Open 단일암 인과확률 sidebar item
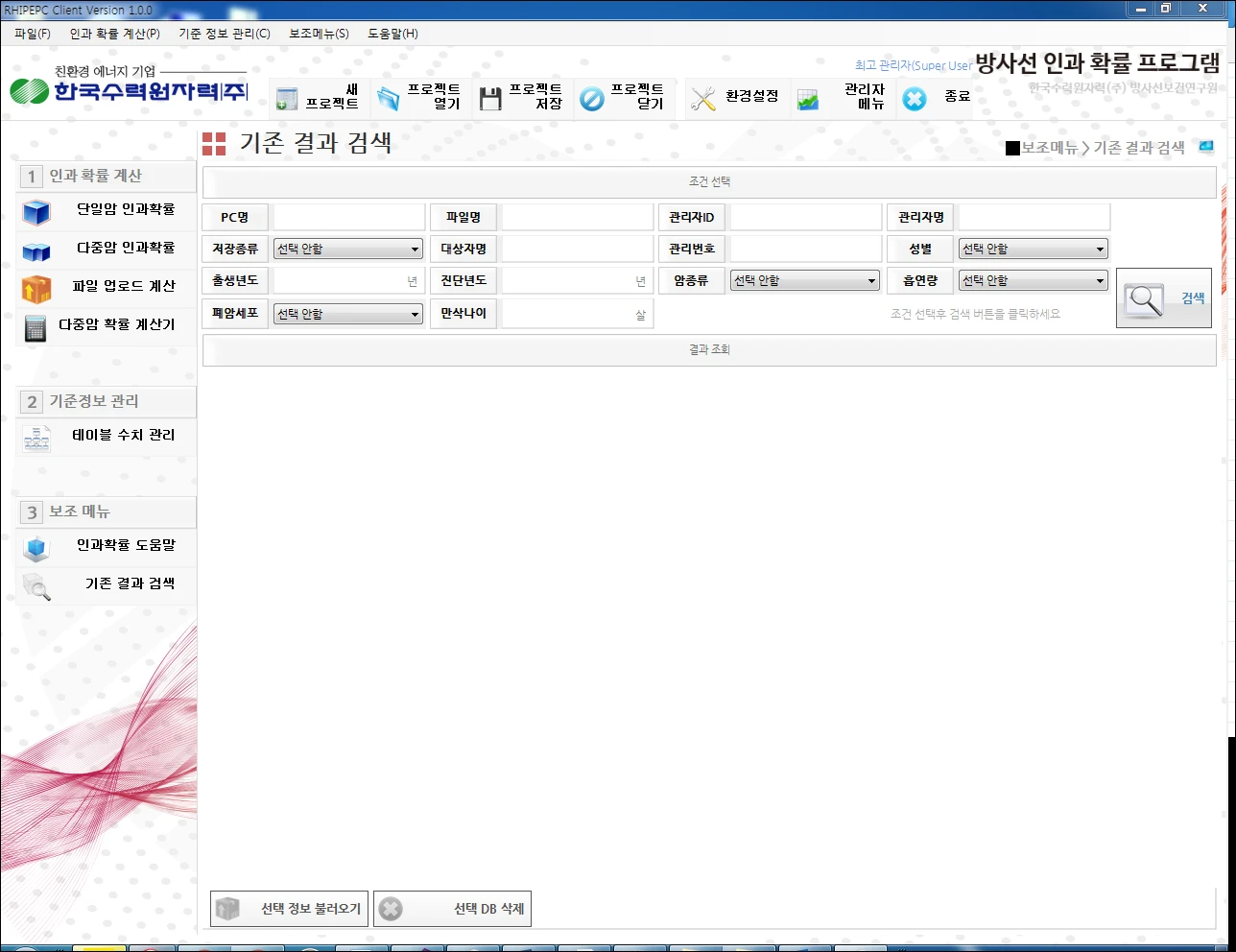The height and width of the screenshot is (952, 1236). pos(107,209)
